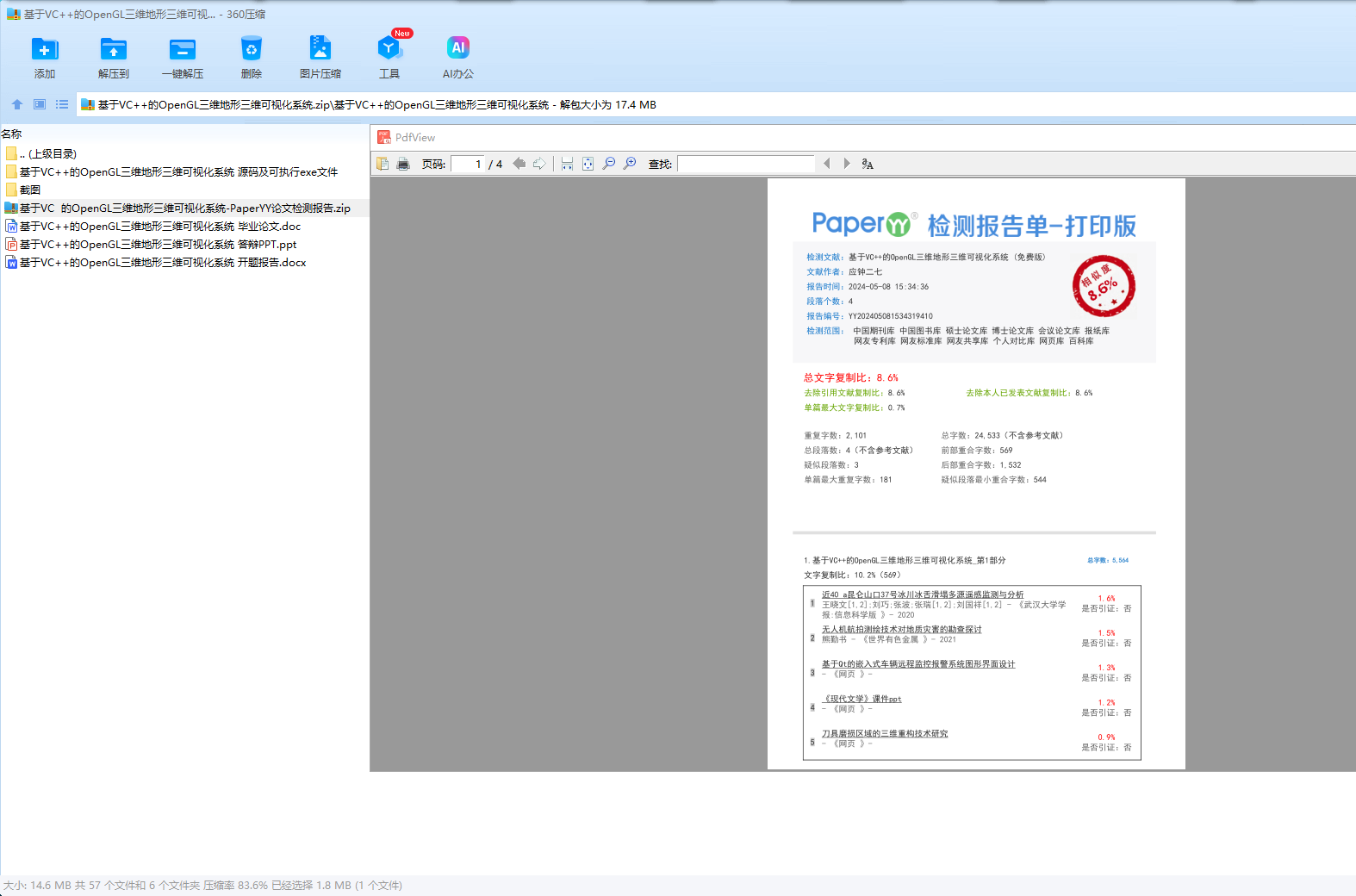Switch to list view icon
The height and width of the screenshot is (896, 1356).
(x=62, y=104)
